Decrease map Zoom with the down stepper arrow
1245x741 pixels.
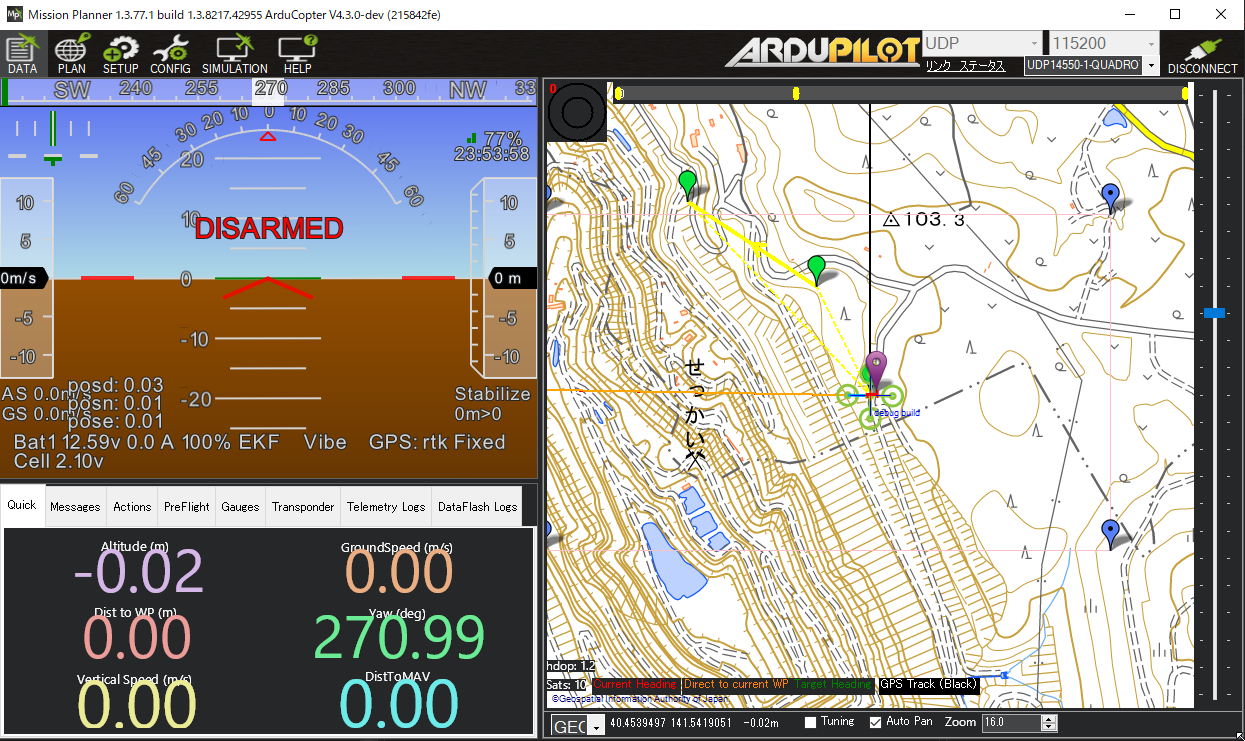(x=1049, y=727)
